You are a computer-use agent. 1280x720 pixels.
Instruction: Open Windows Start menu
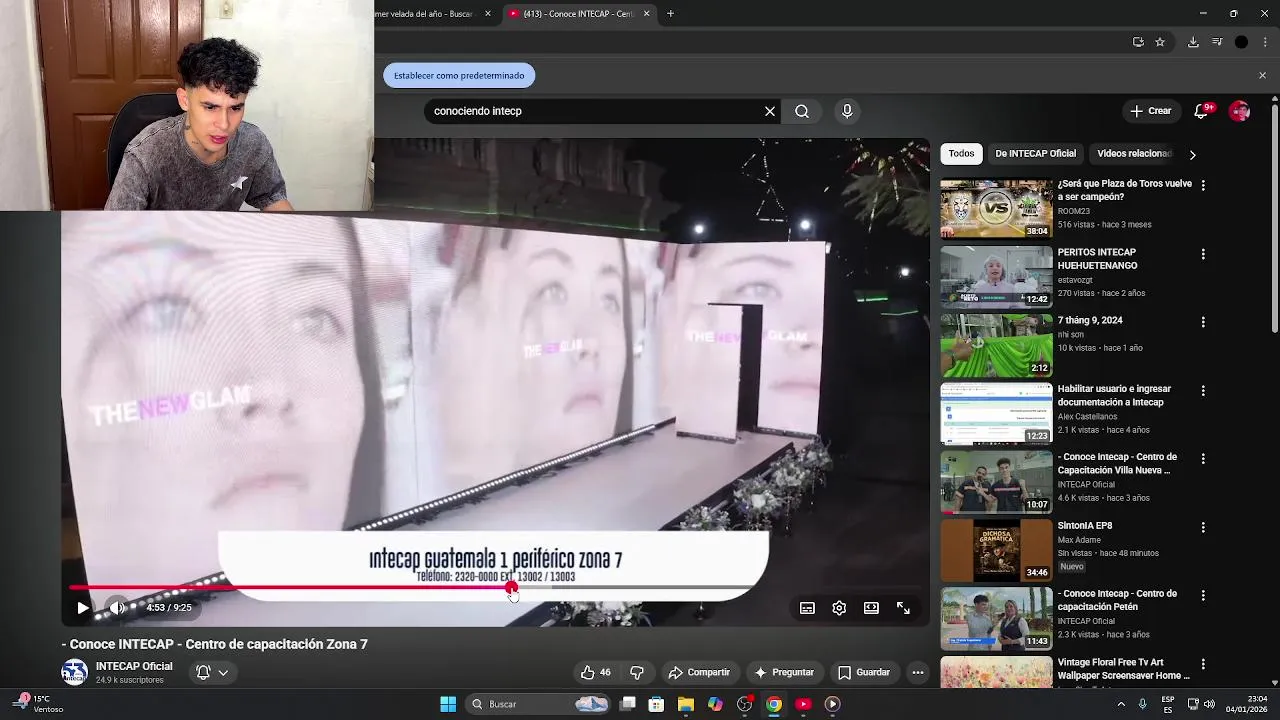448,704
